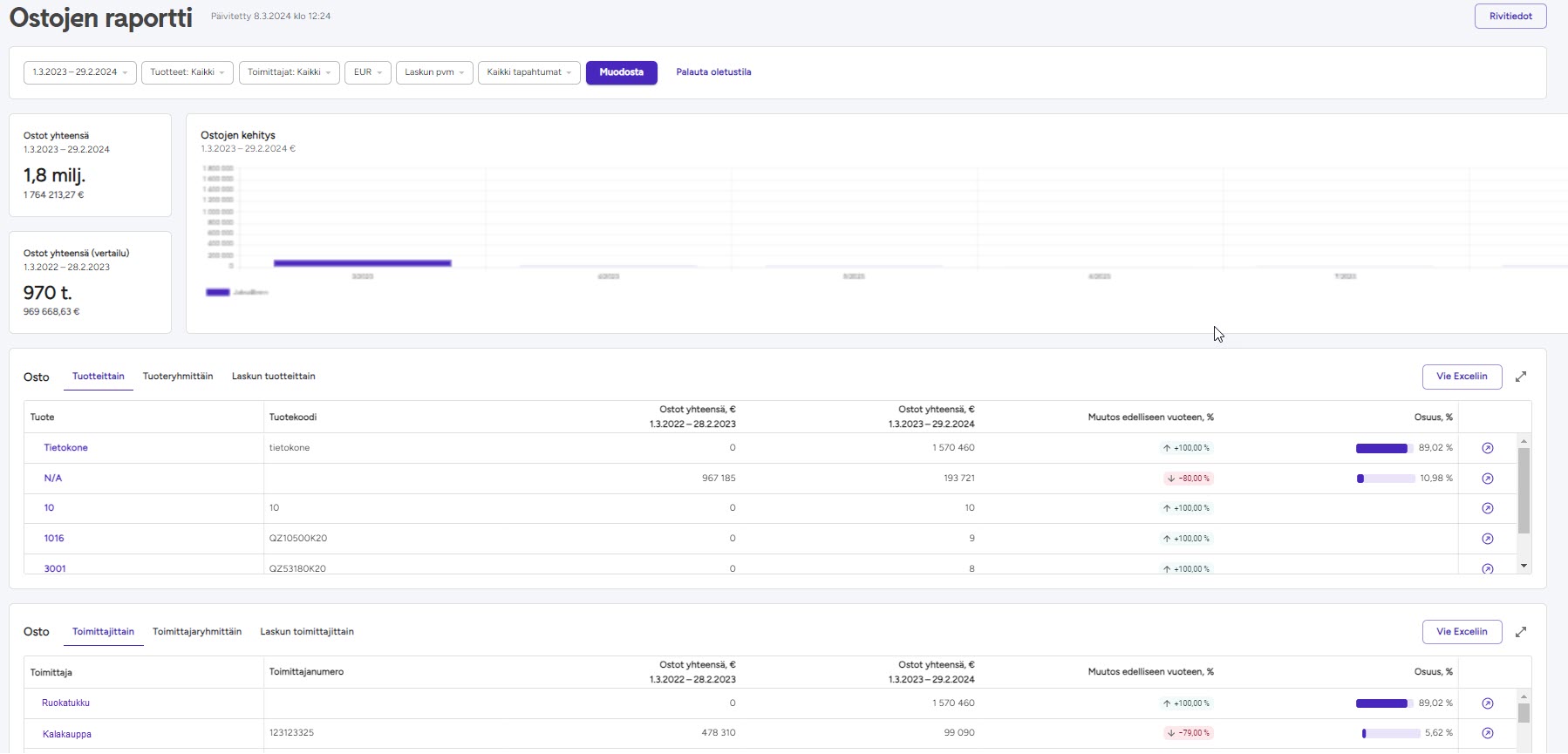Click product table Muutos edelliseen vuoteen header

[1151, 418]
